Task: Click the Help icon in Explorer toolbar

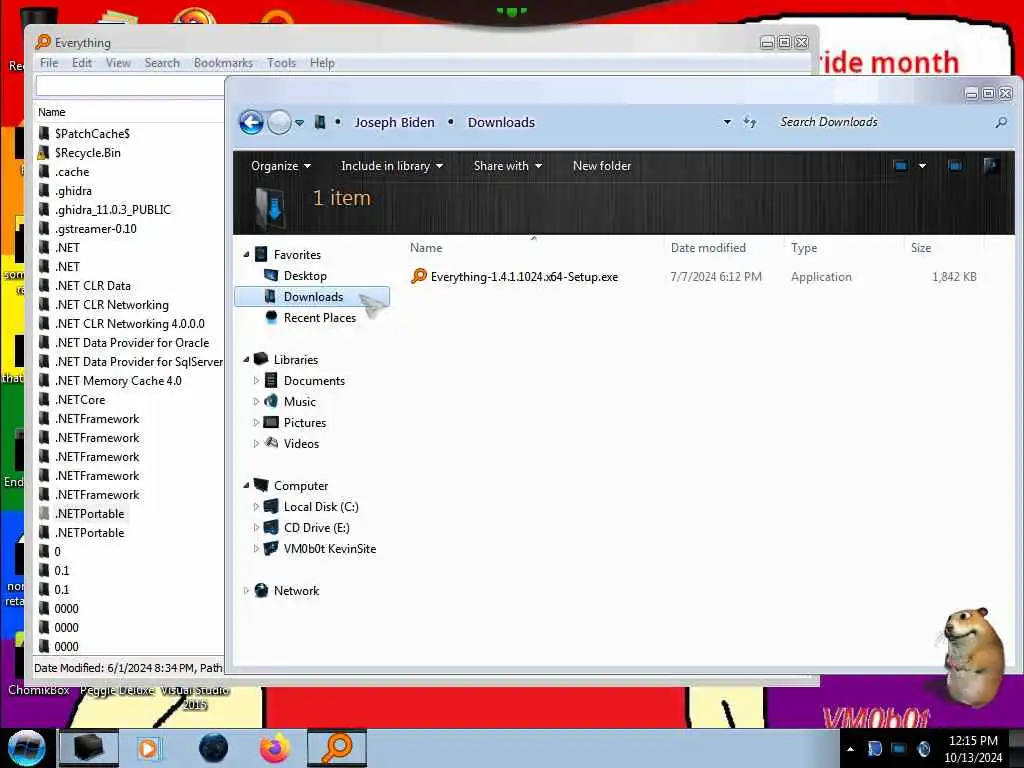Action: point(991,166)
